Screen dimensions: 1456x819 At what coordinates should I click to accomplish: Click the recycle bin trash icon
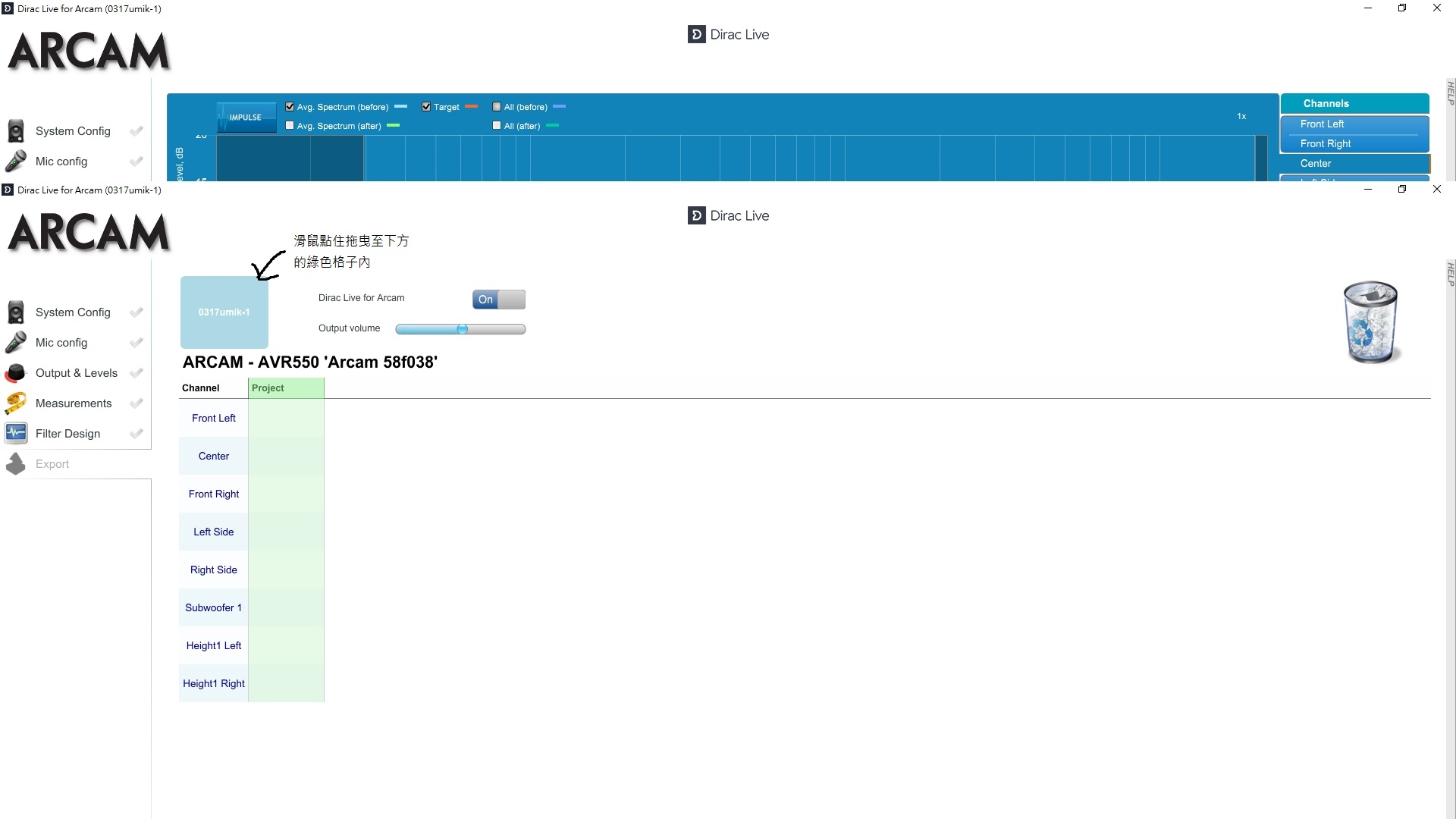coord(1371,322)
